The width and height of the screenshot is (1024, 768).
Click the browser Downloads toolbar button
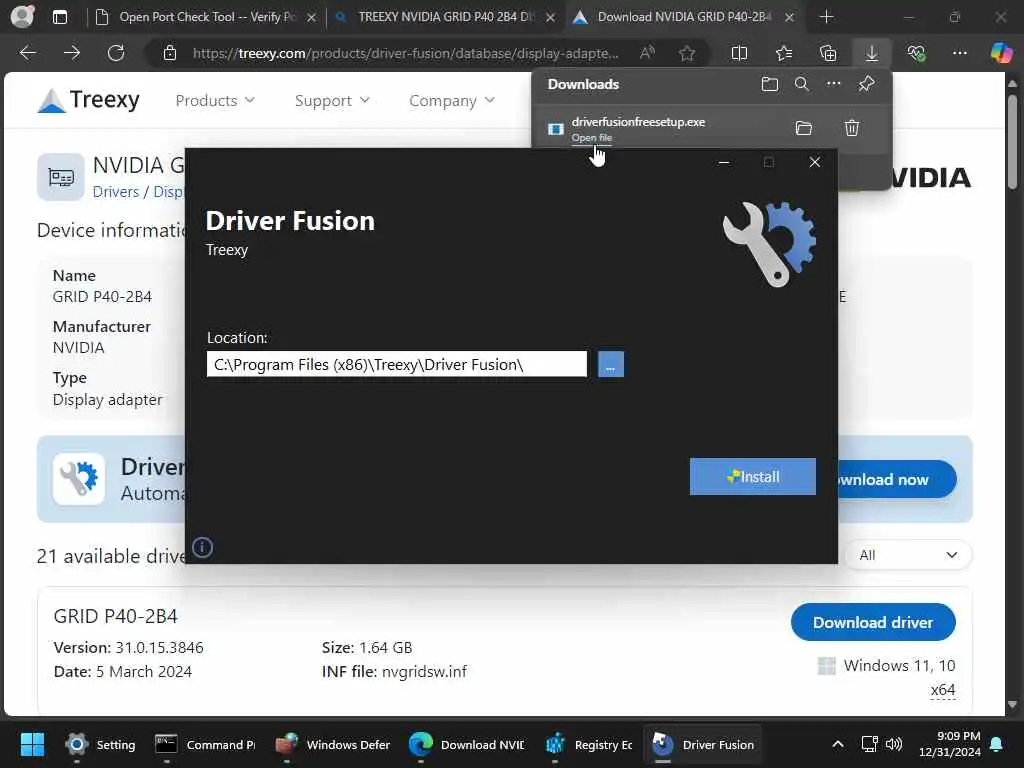(x=872, y=53)
